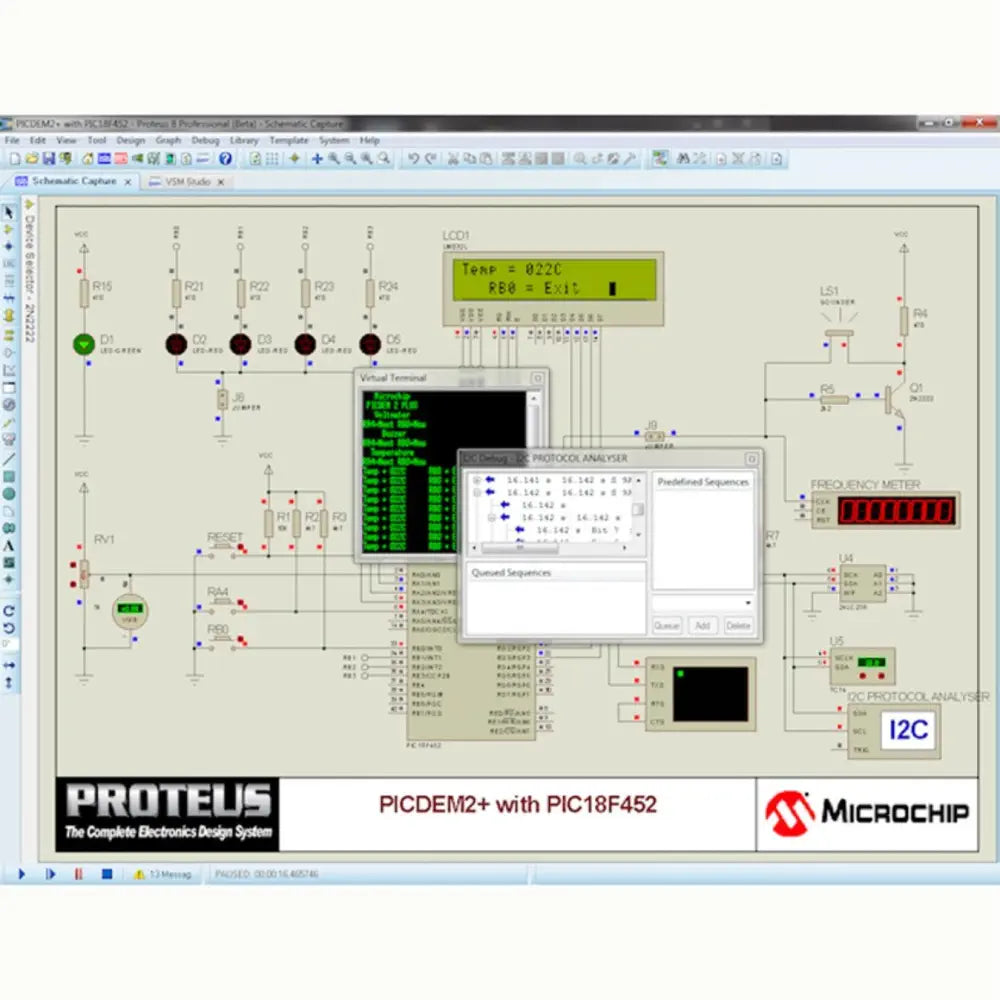The width and height of the screenshot is (1000, 1000).
Task: Select the arrow Selection mode tool
Action: (x=9, y=213)
